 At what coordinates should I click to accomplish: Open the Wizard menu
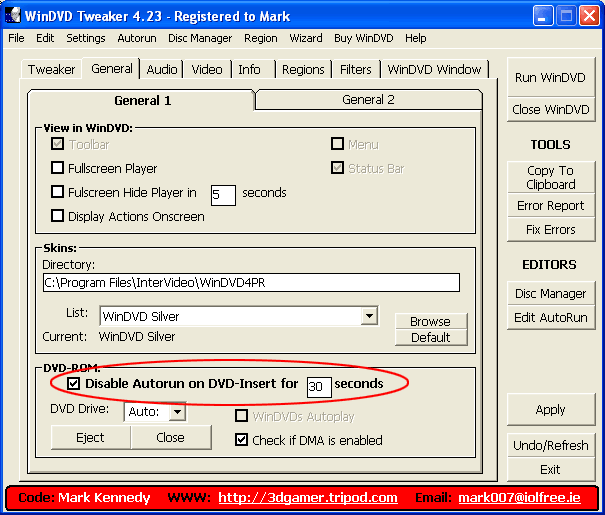(306, 38)
